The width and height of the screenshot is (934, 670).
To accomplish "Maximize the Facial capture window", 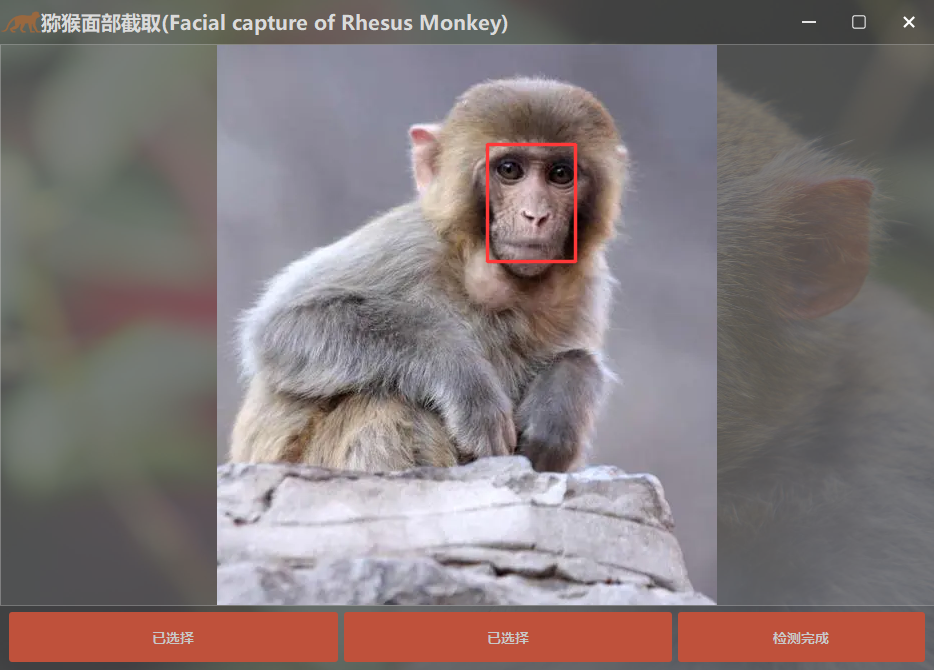I will [x=858, y=22].
